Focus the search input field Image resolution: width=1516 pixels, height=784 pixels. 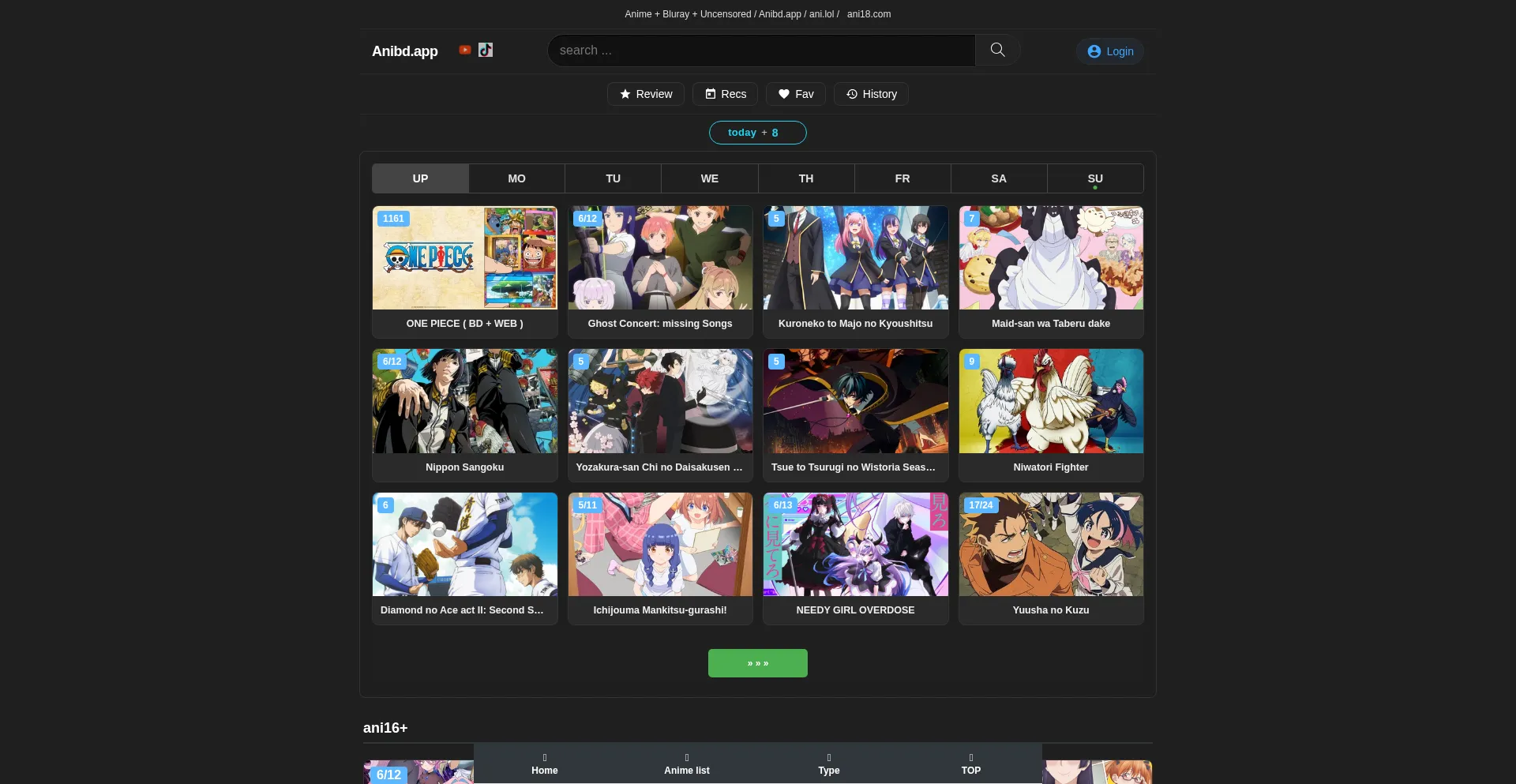[761, 50]
